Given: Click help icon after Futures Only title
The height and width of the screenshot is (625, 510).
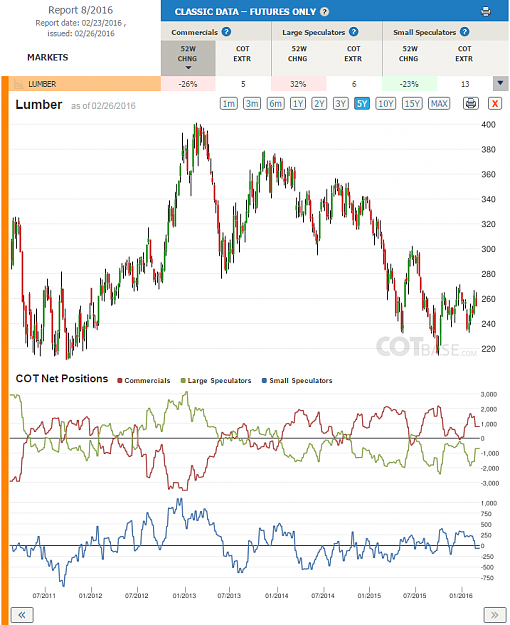Looking at the screenshot, I should click(325, 12).
